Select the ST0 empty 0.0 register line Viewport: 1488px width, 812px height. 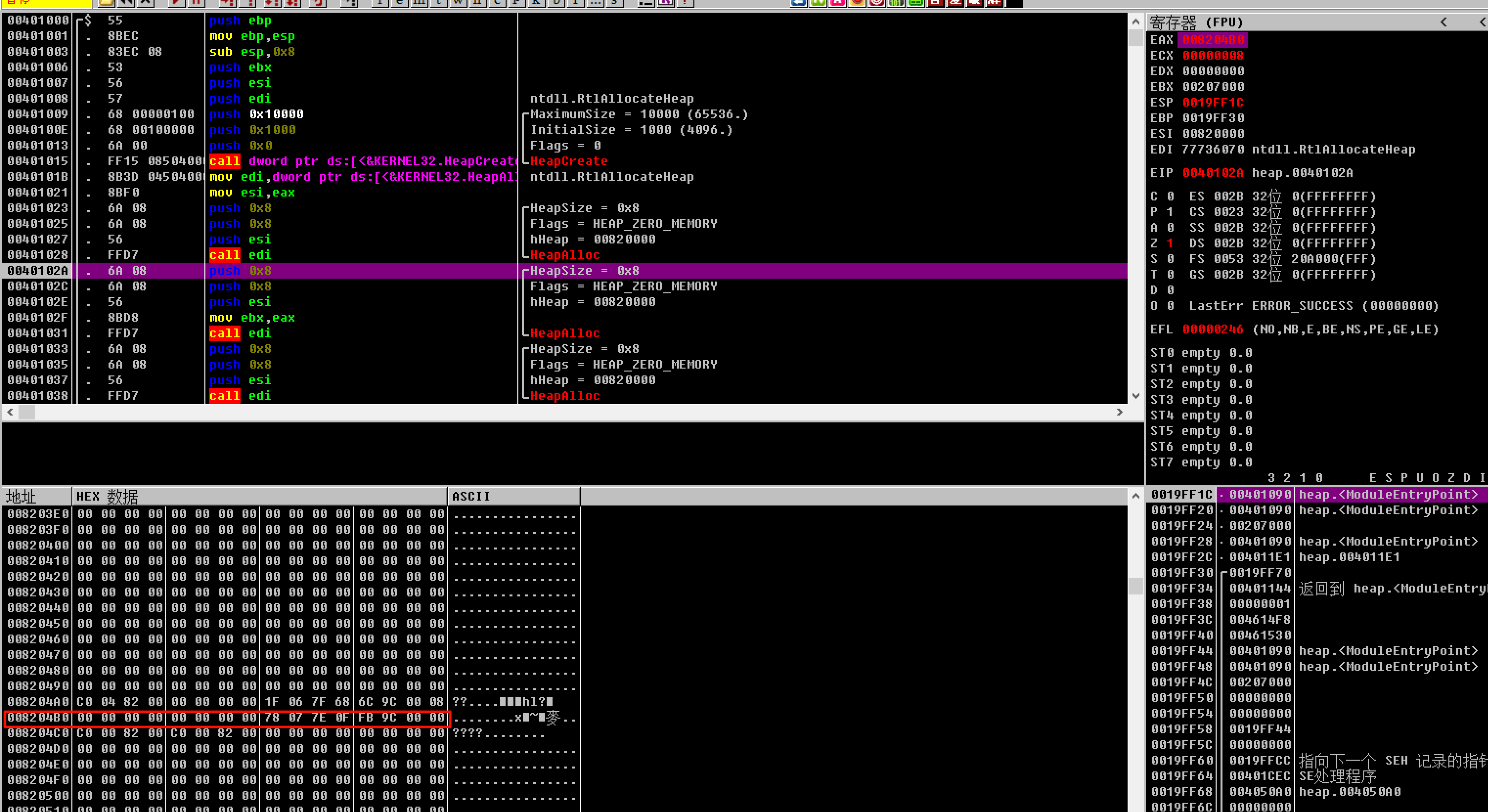(1201, 353)
